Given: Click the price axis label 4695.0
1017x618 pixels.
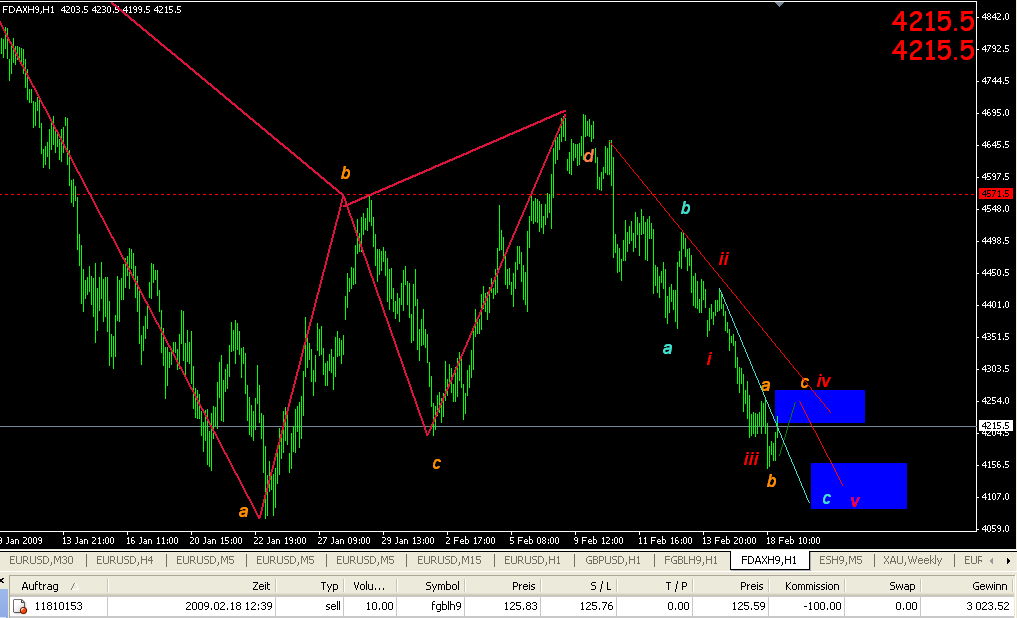Looking at the screenshot, I should coord(996,113).
